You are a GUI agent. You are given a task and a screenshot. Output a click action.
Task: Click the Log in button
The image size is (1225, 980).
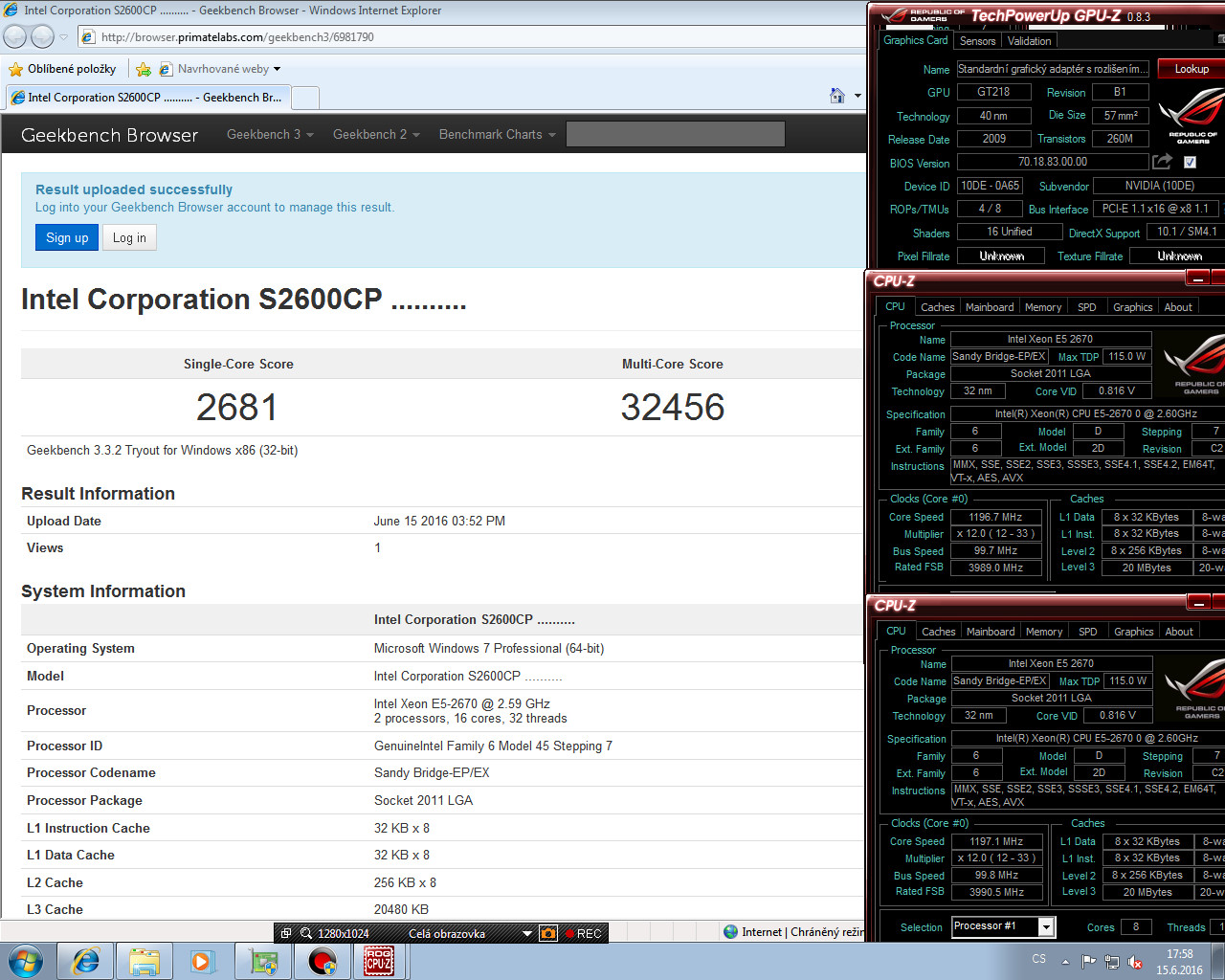click(129, 237)
